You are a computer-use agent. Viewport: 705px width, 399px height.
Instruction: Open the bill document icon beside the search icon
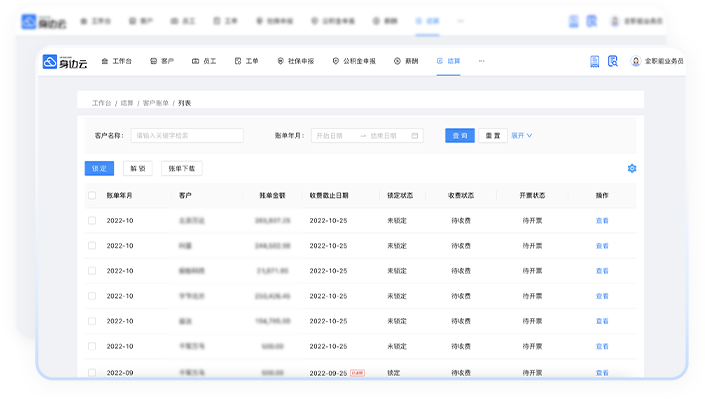594,61
